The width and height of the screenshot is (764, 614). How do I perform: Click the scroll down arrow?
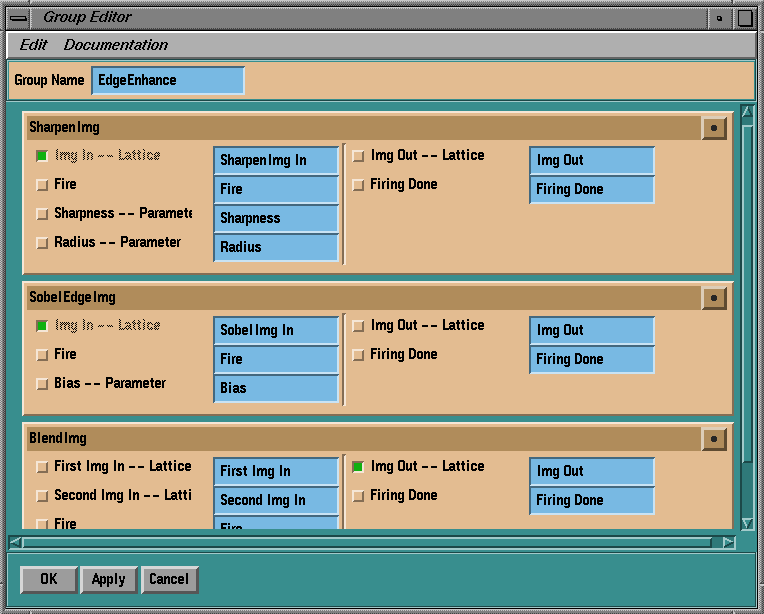[x=747, y=523]
